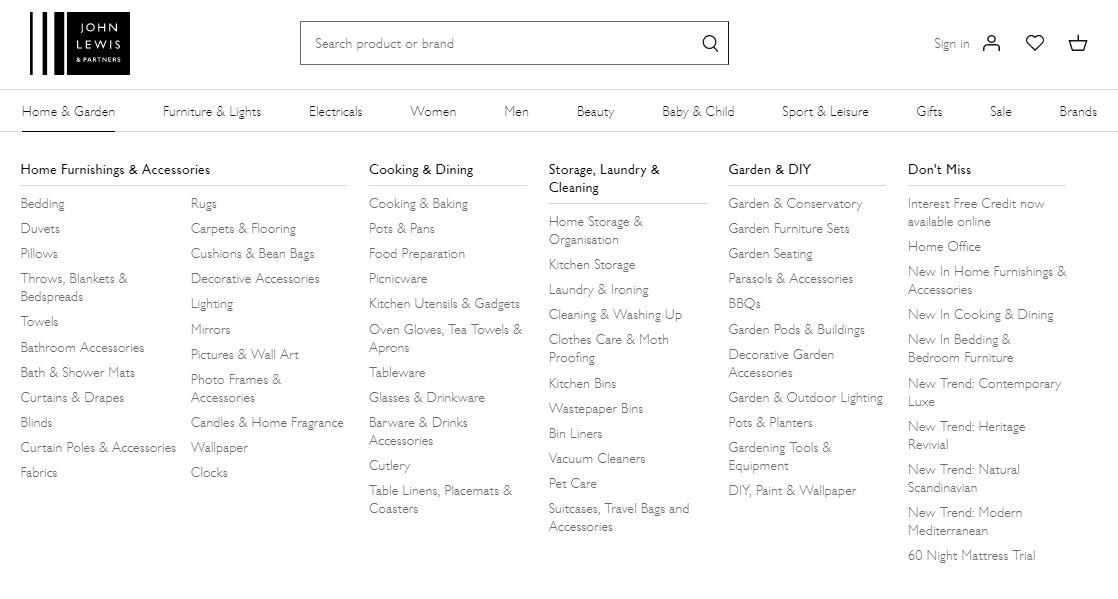Open the Brands menu
The height and width of the screenshot is (599, 1118).
coord(1078,112)
